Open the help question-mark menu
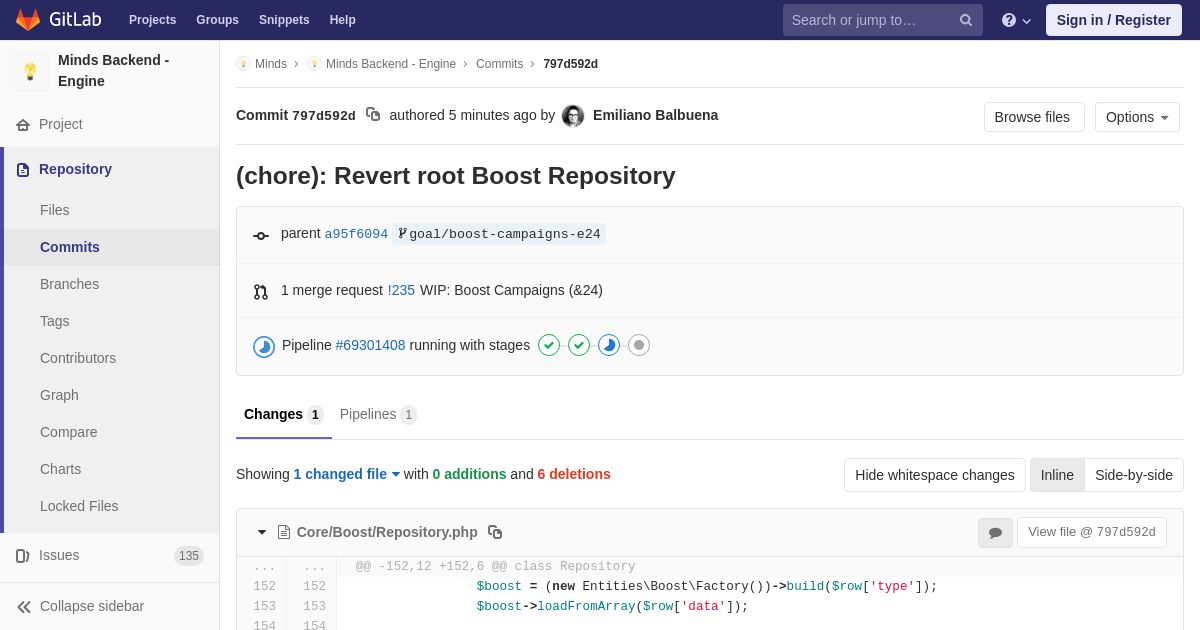 point(1016,20)
